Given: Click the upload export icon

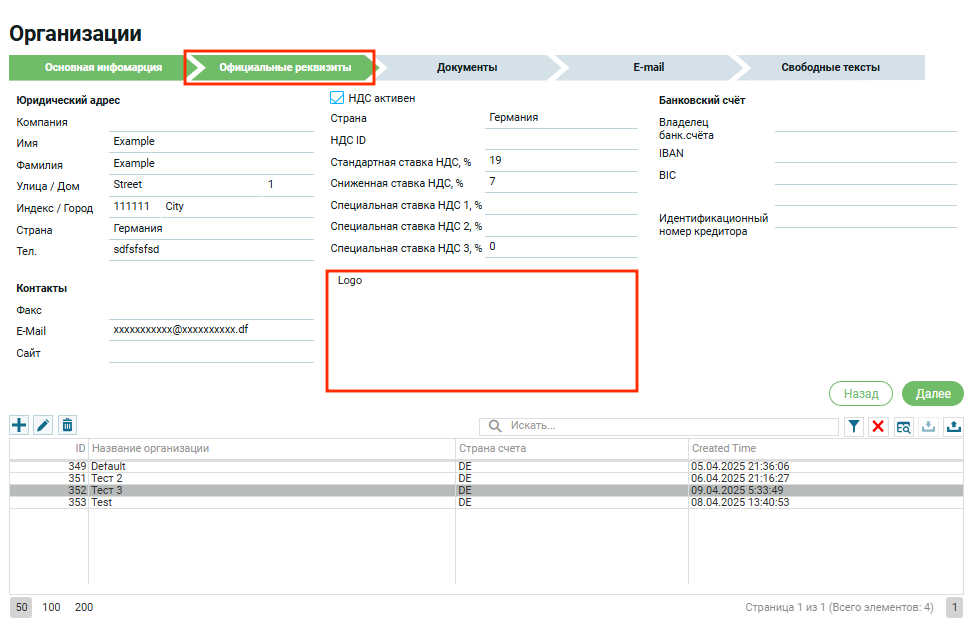Looking at the screenshot, I should 954,427.
